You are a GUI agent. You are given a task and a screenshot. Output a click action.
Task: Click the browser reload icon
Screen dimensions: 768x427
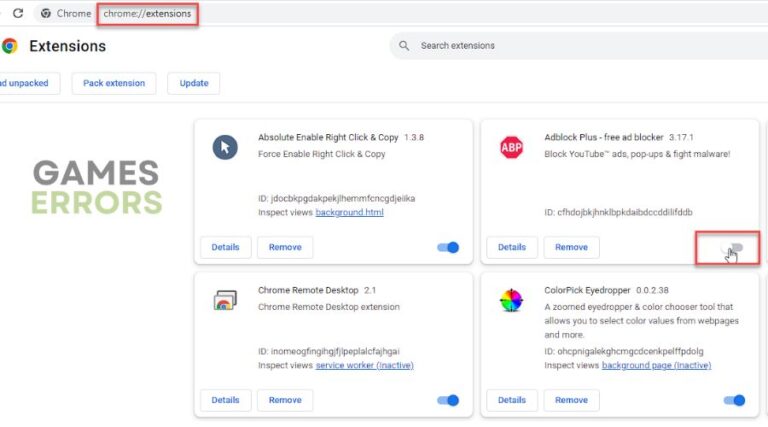(x=18, y=13)
